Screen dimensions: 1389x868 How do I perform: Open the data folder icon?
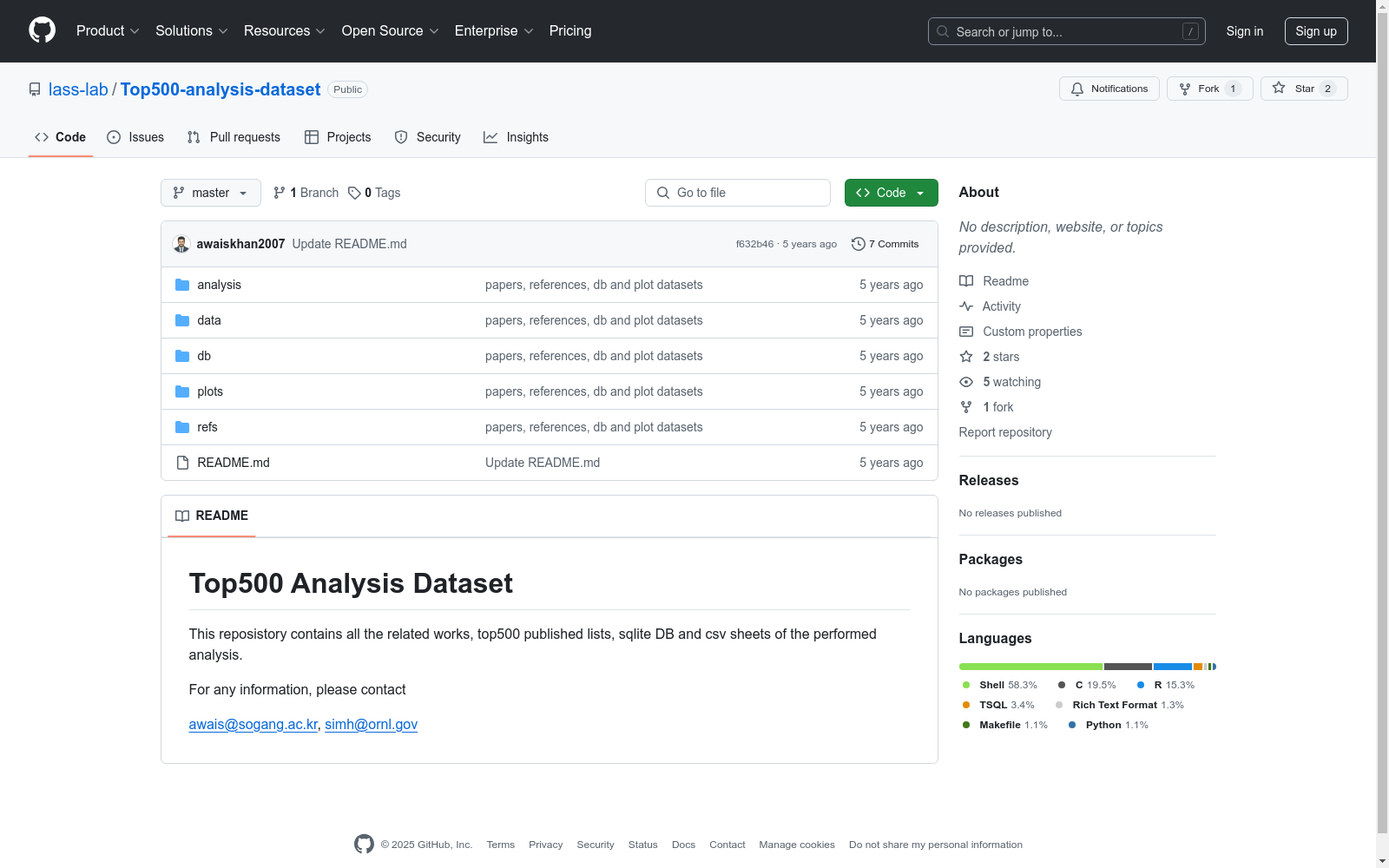(182, 320)
